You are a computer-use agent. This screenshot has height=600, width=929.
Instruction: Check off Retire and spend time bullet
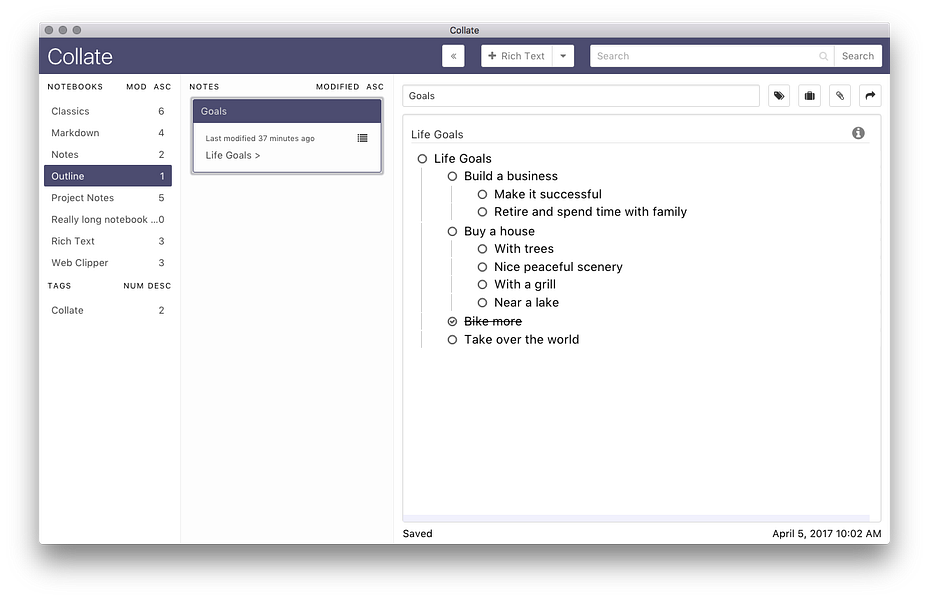482,211
